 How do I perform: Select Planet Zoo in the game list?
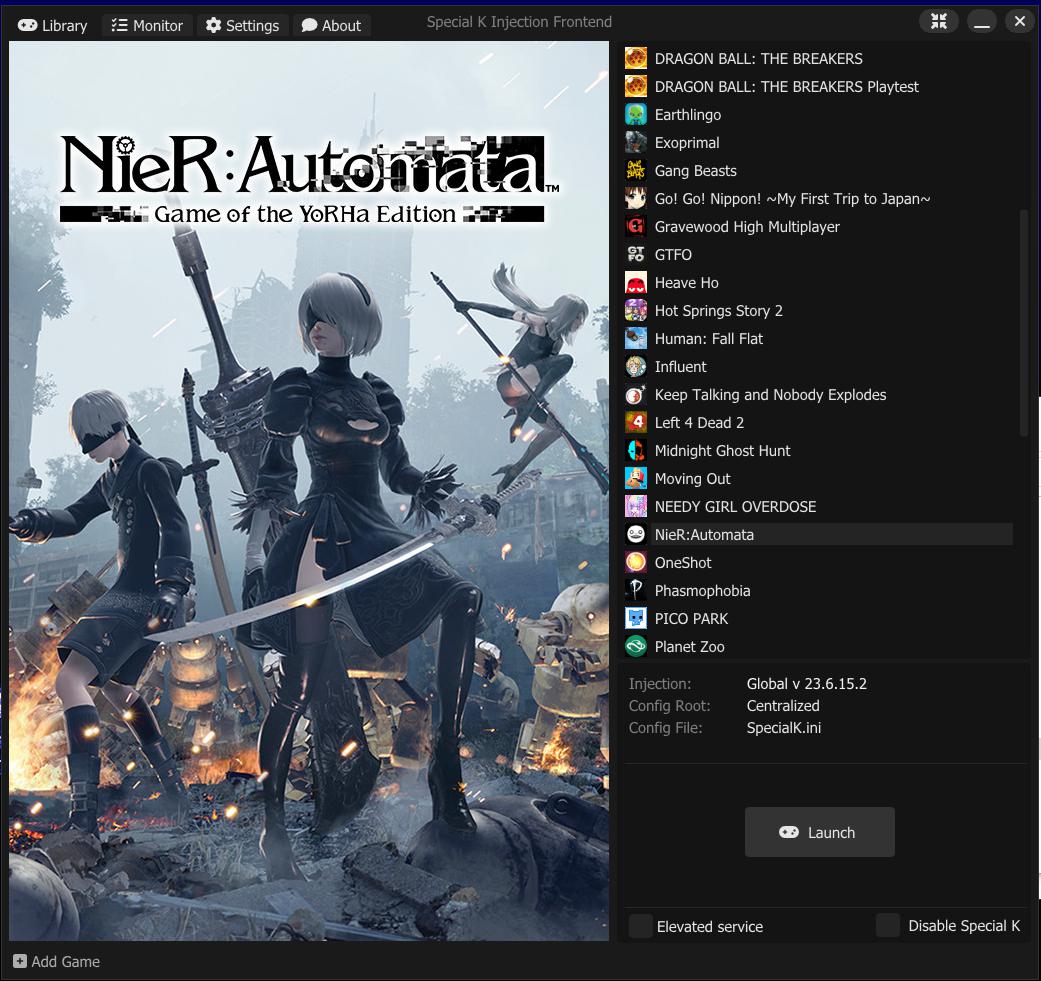point(689,646)
